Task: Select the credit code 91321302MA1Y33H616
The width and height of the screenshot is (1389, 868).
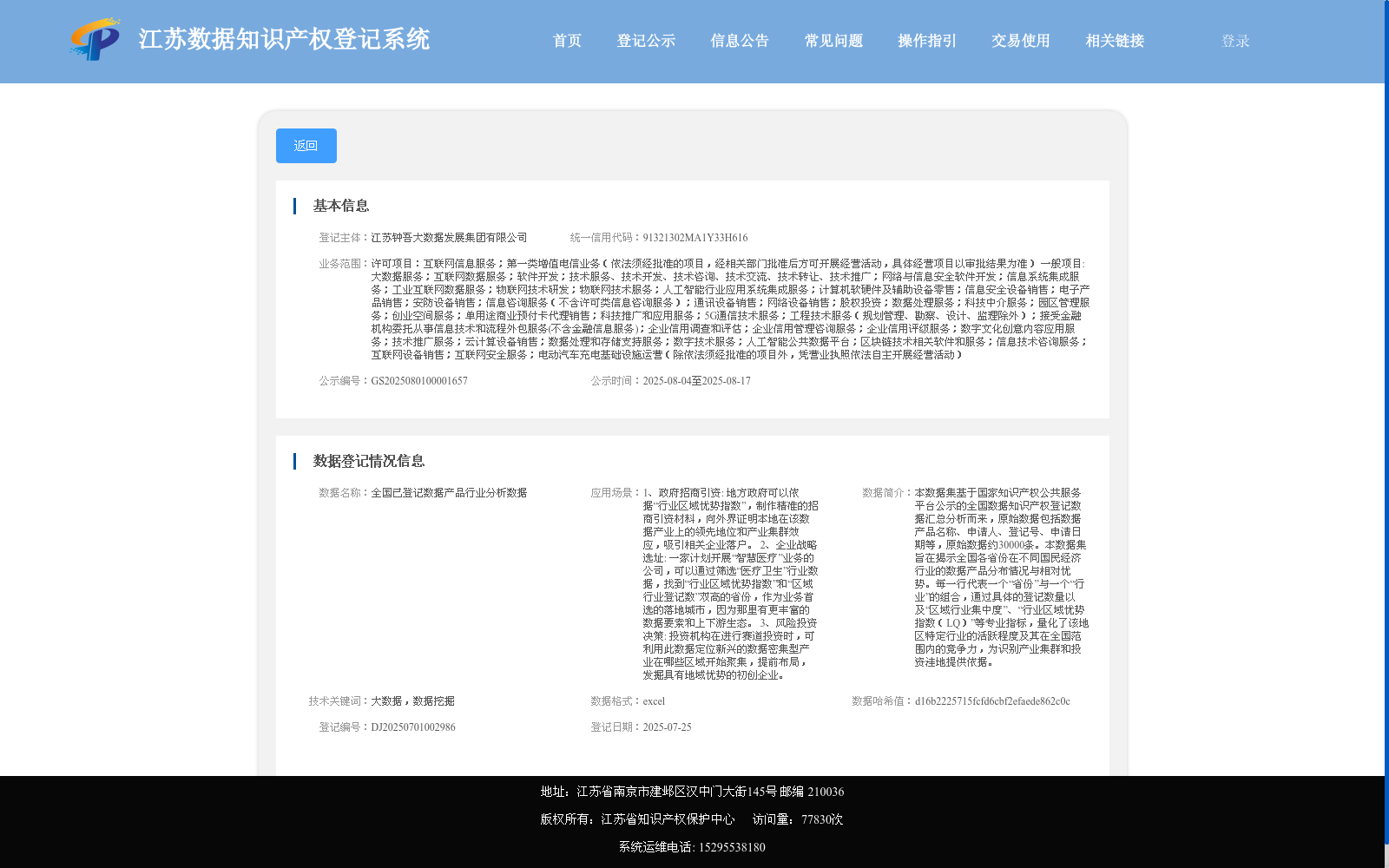Action: coord(694,237)
